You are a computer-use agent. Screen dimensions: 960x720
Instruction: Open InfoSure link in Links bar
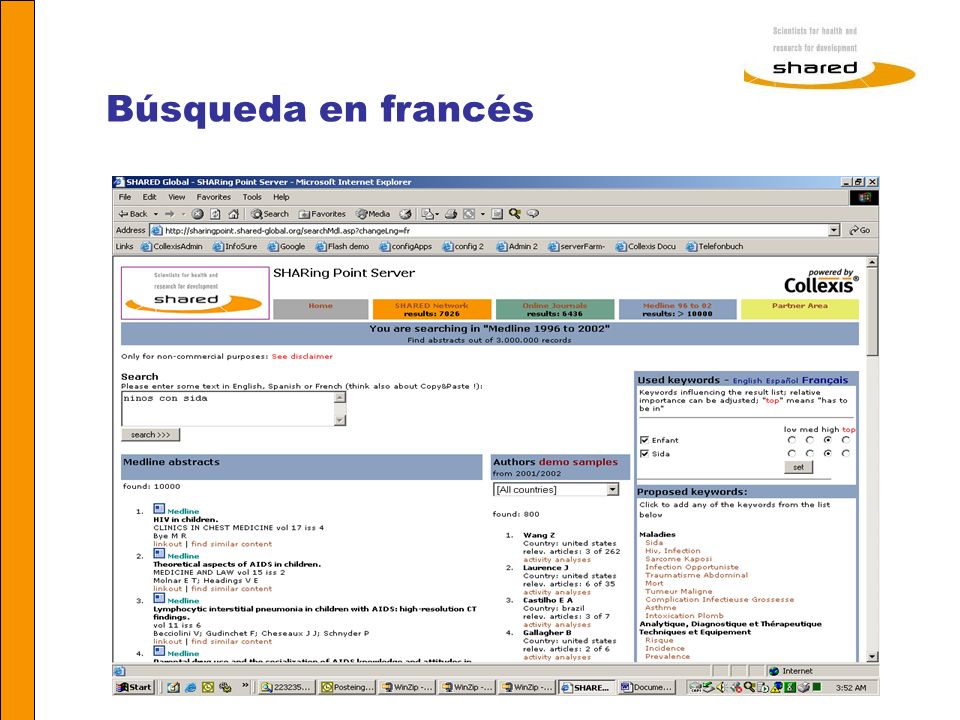click(235, 246)
